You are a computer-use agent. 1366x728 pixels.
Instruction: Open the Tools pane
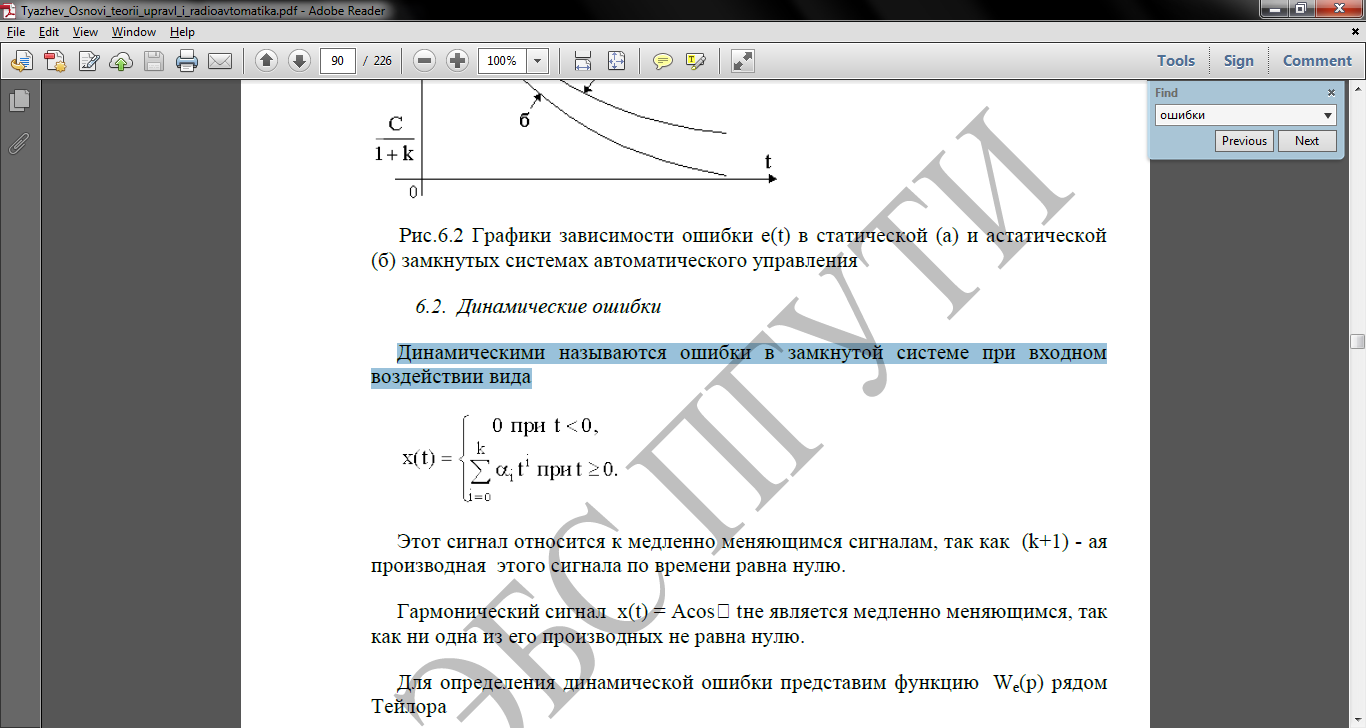[1176, 61]
